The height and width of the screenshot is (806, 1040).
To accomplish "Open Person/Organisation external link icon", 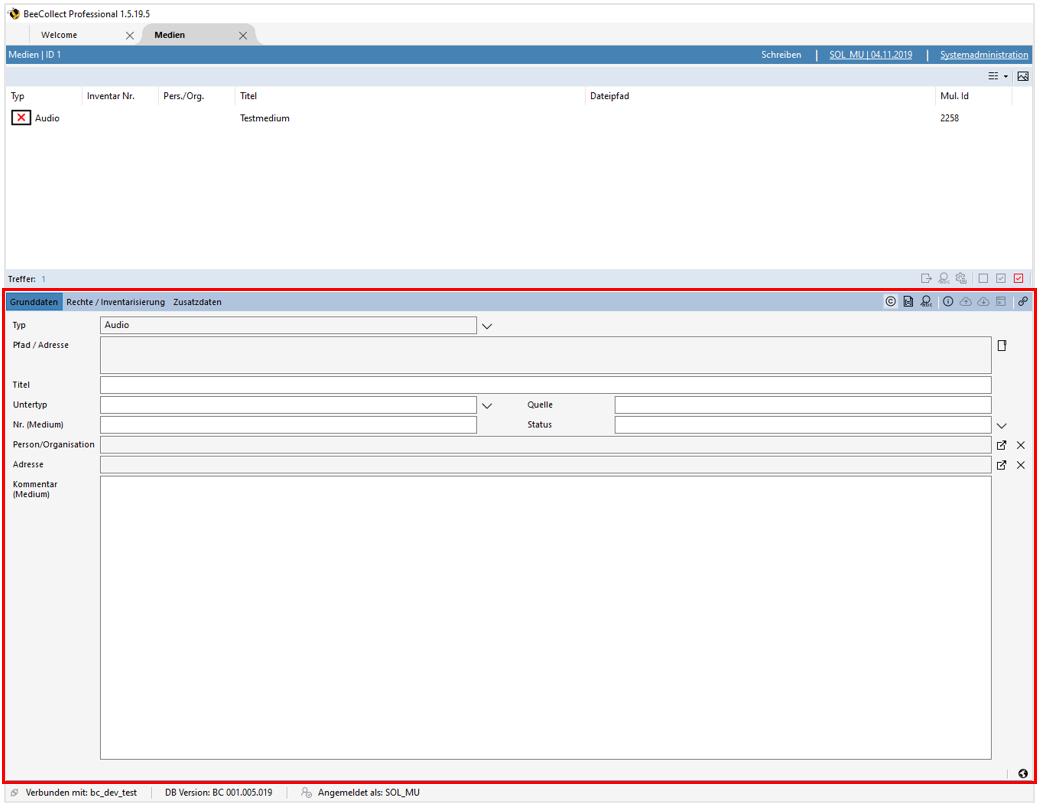I will point(1001,445).
